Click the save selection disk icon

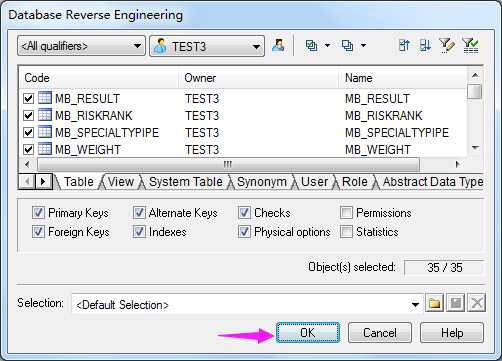(456, 303)
